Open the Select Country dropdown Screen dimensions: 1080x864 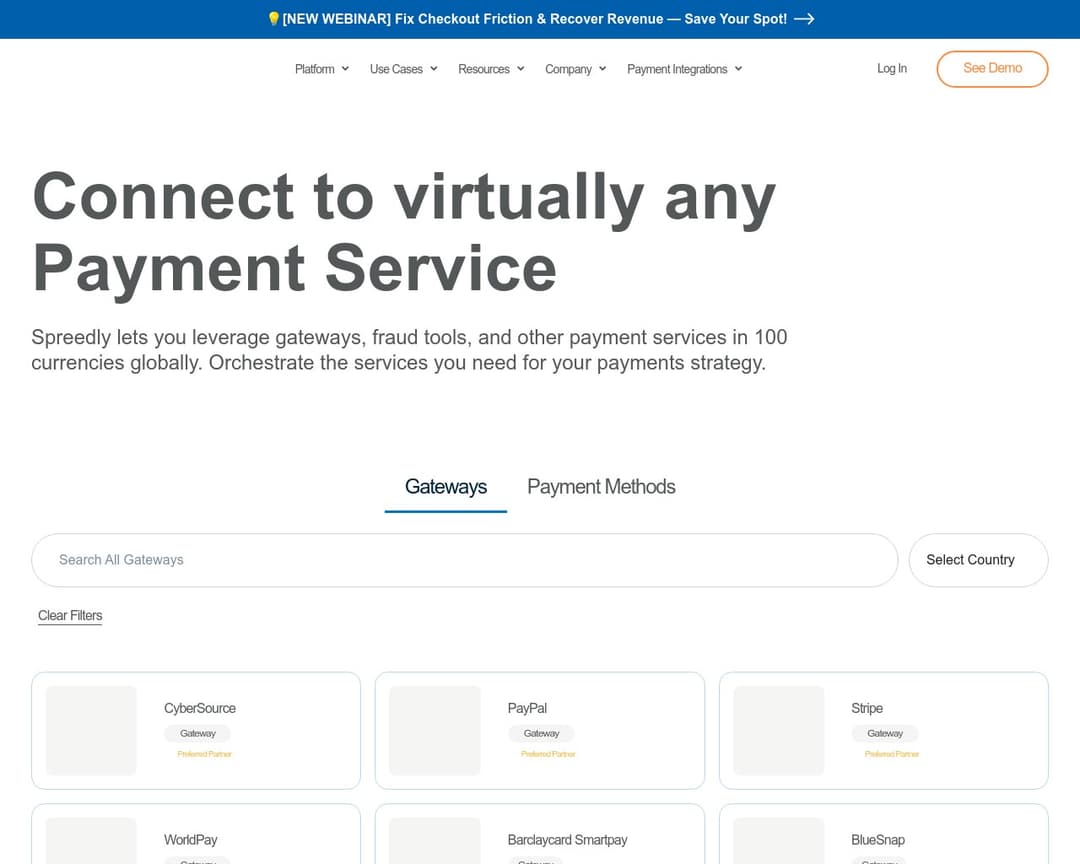tap(979, 560)
